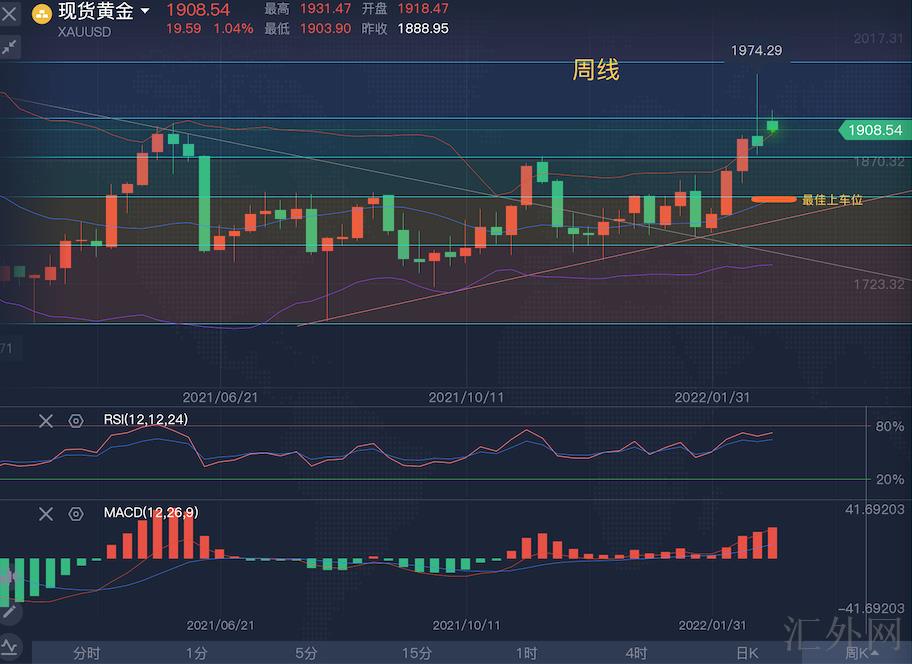Screen dimensions: 912x664
Task: Remove the RSI indicator panel
Action: pyautogui.click(x=46, y=420)
